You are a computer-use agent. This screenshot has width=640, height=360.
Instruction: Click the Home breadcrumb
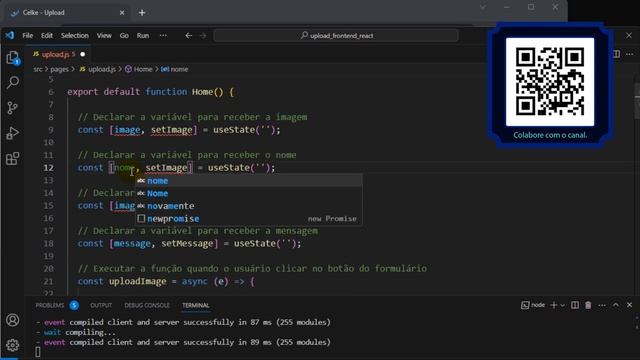142,69
